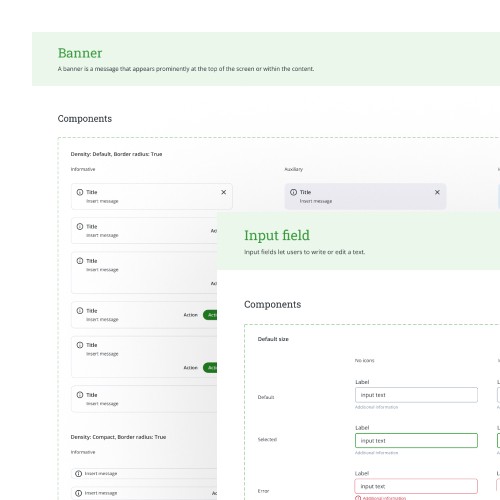Click the Label text above the Default input field
Image resolution: width=500 pixels, height=500 pixels.
pyautogui.click(x=362, y=382)
